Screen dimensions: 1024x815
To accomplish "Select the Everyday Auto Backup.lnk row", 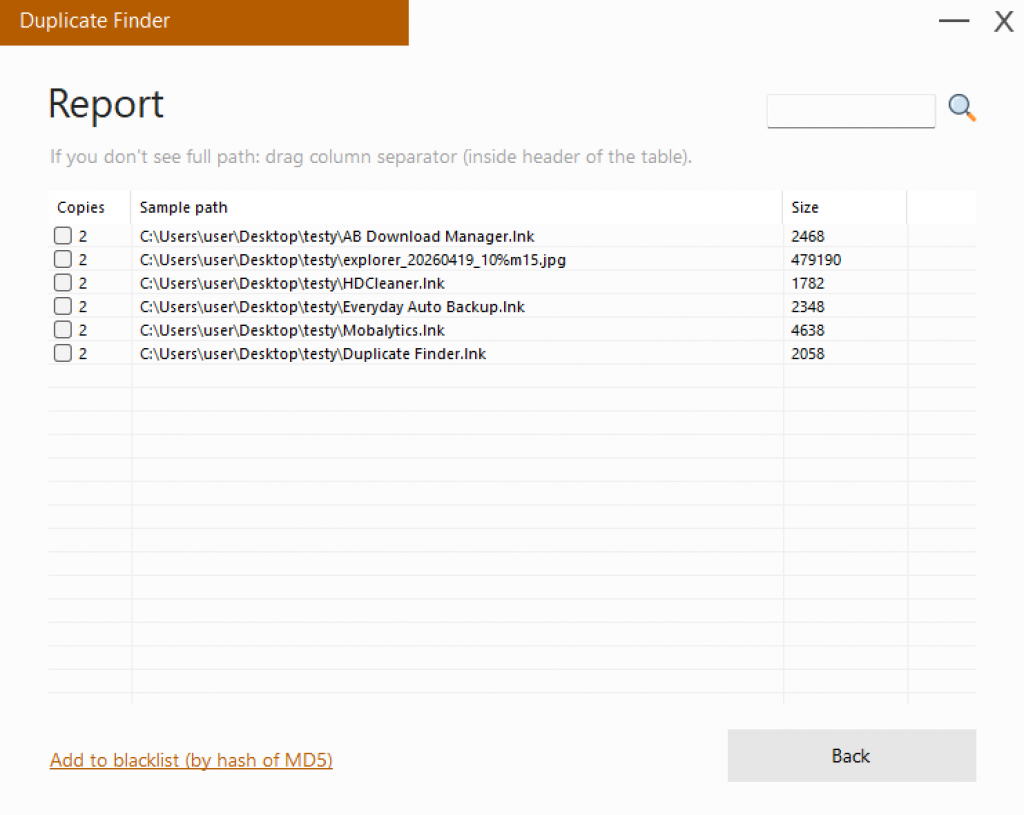I will tap(330, 306).
